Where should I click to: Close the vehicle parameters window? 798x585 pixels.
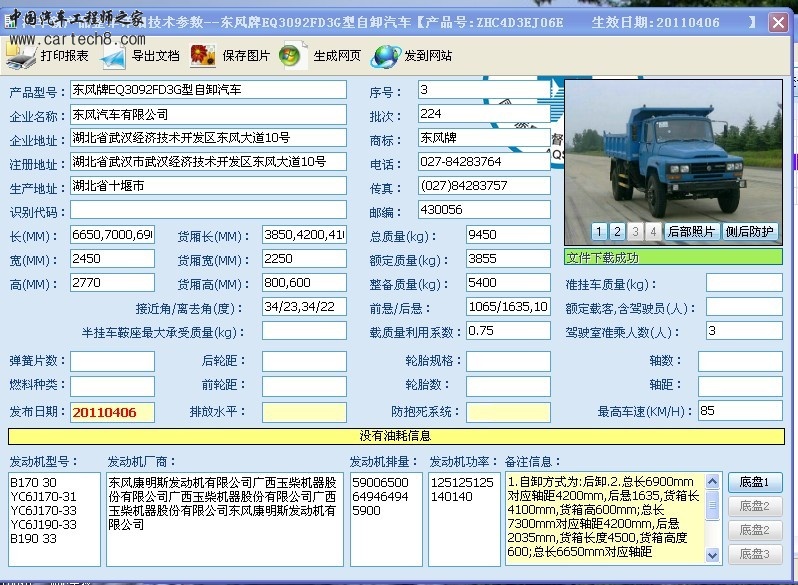778,22
